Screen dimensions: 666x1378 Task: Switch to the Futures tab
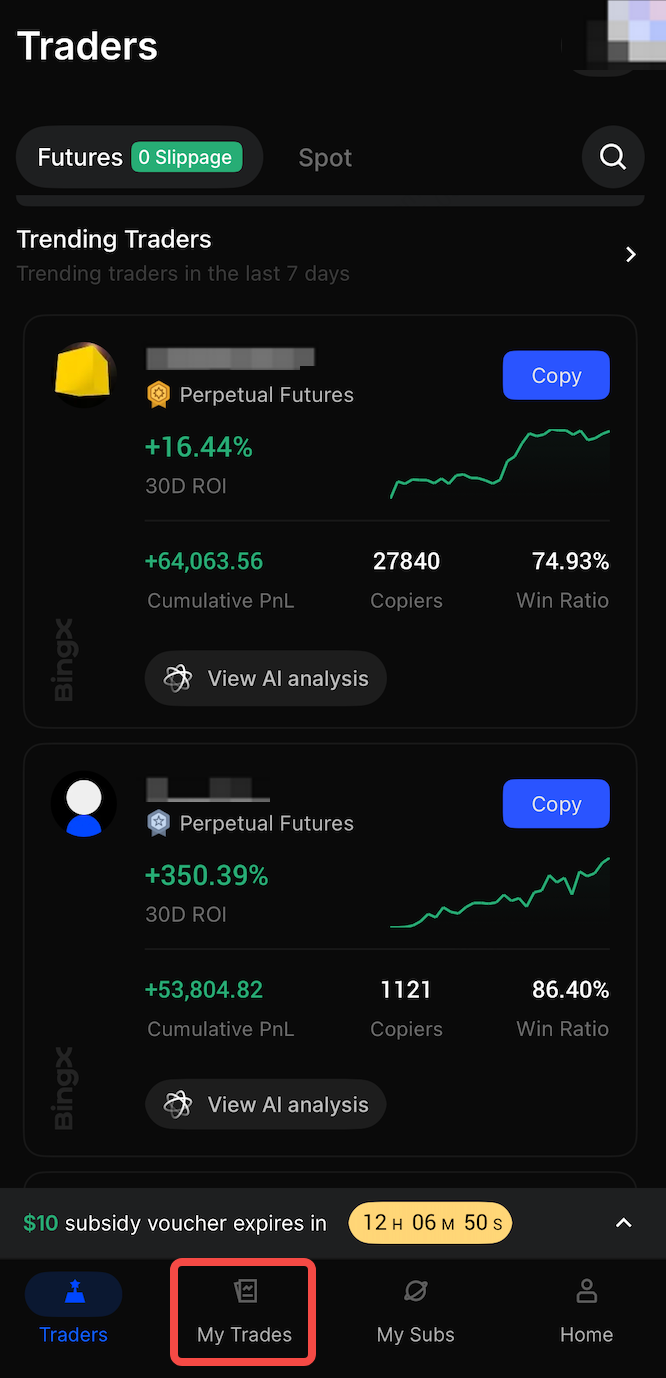coord(80,157)
